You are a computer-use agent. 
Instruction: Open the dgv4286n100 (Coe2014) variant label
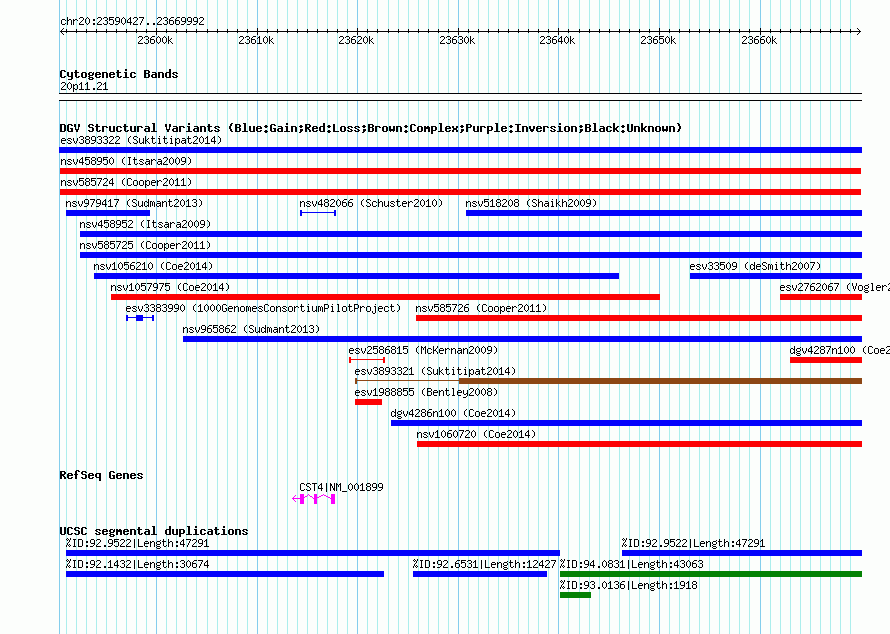[x=453, y=413]
